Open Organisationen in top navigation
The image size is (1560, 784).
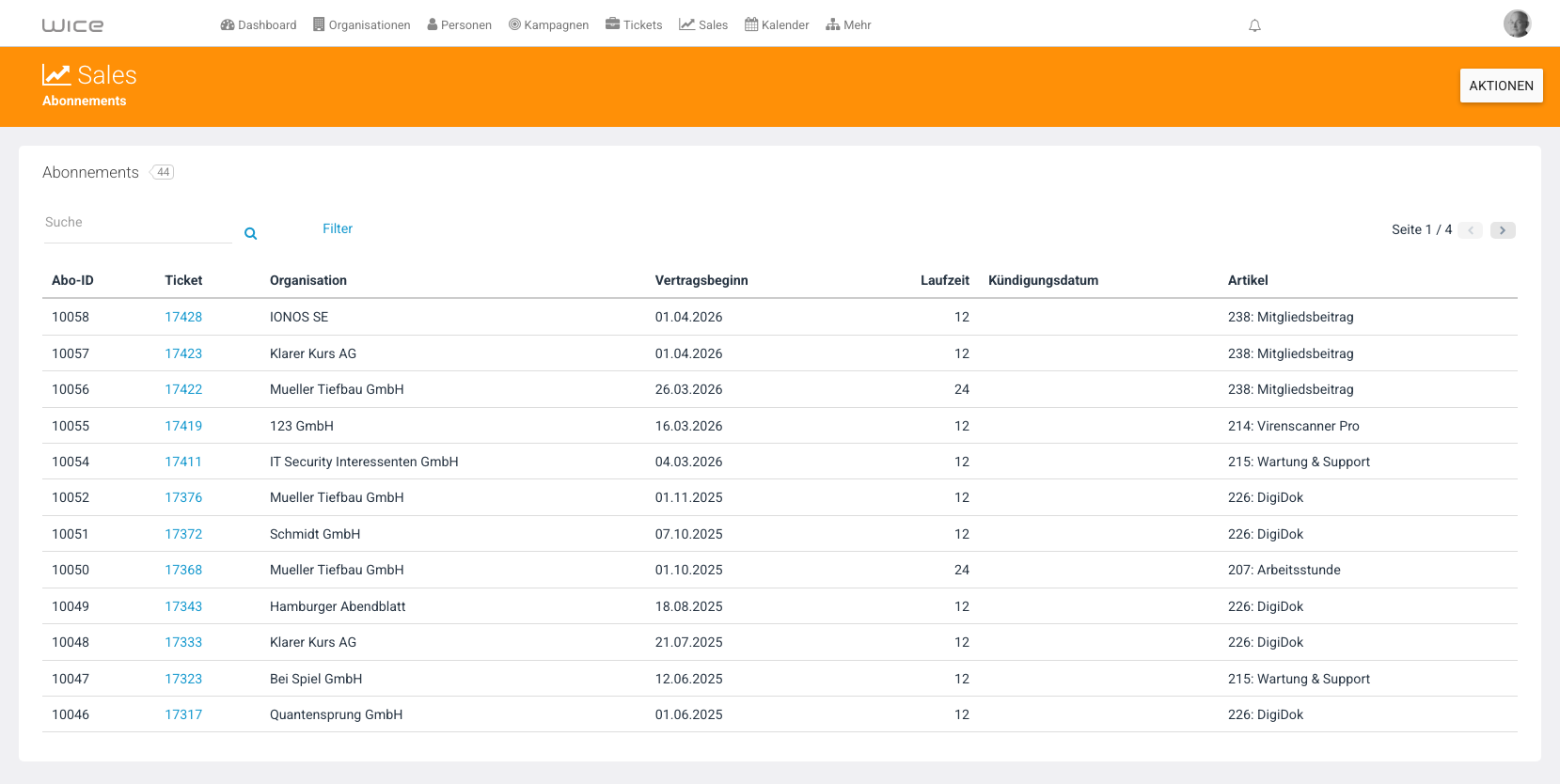[x=362, y=25]
